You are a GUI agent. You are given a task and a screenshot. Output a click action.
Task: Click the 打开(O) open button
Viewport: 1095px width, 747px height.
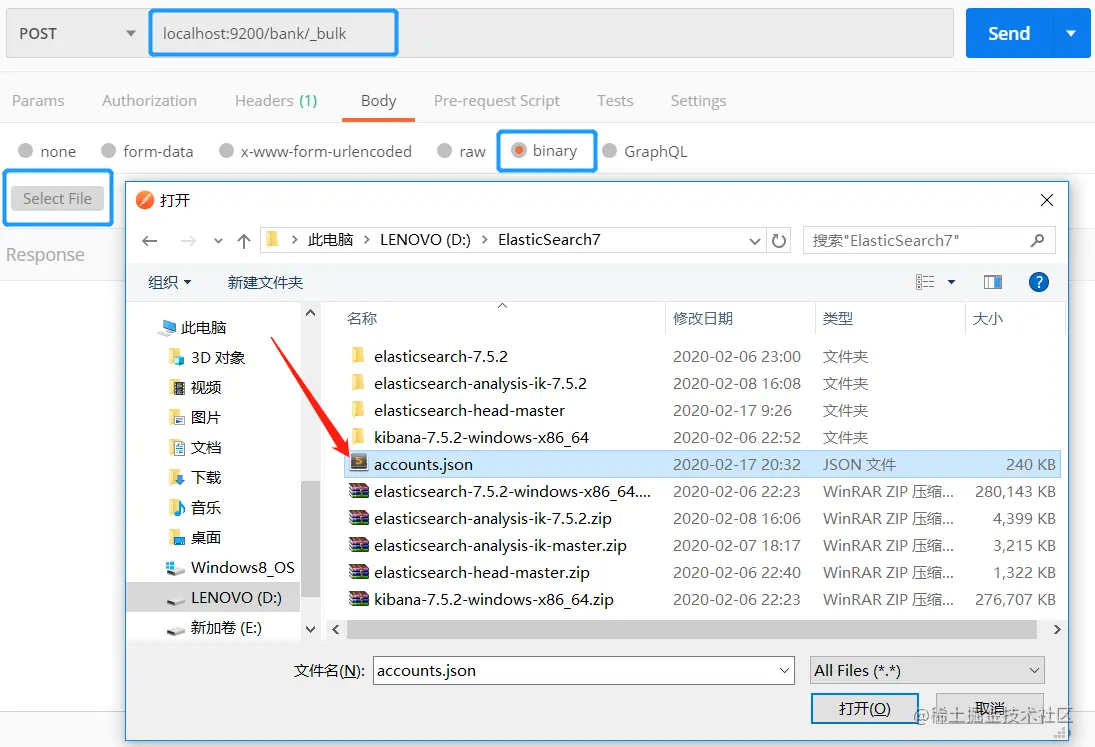(864, 708)
